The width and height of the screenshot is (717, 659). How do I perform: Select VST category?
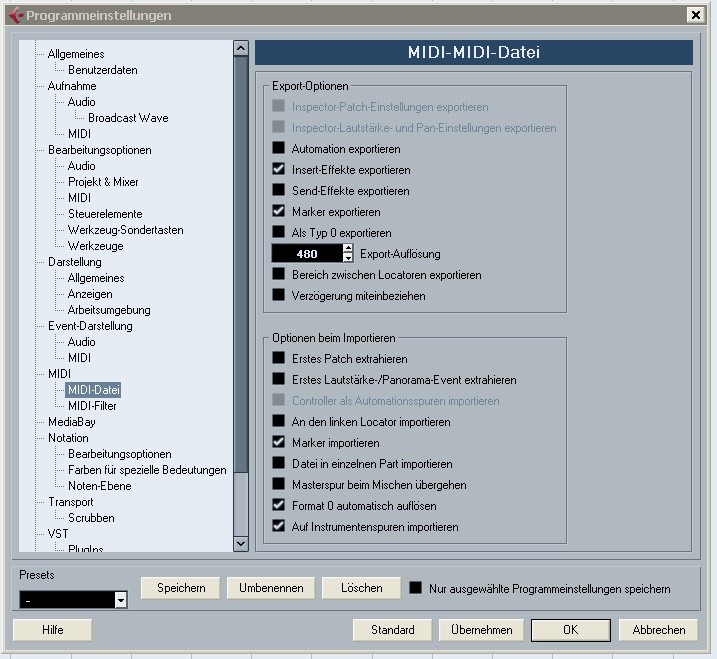(58, 534)
